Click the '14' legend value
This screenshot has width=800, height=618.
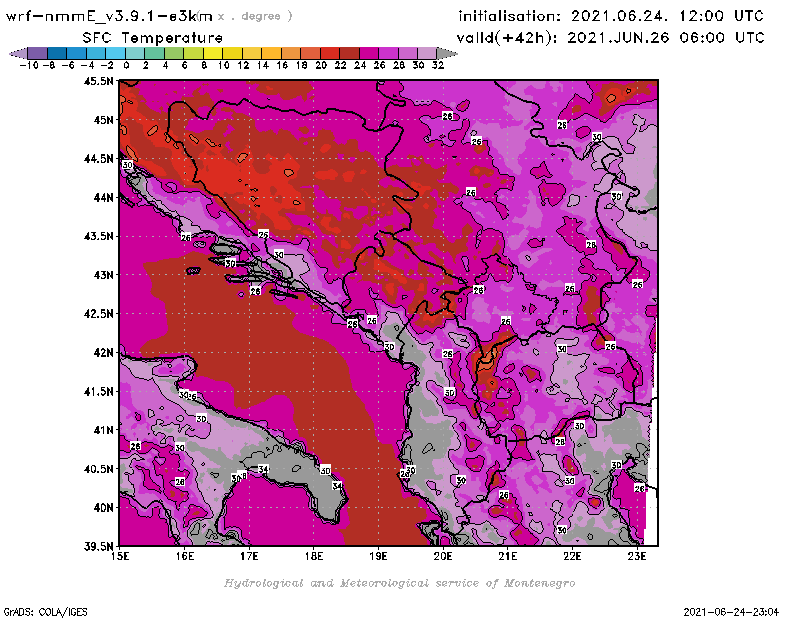(262, 65)
